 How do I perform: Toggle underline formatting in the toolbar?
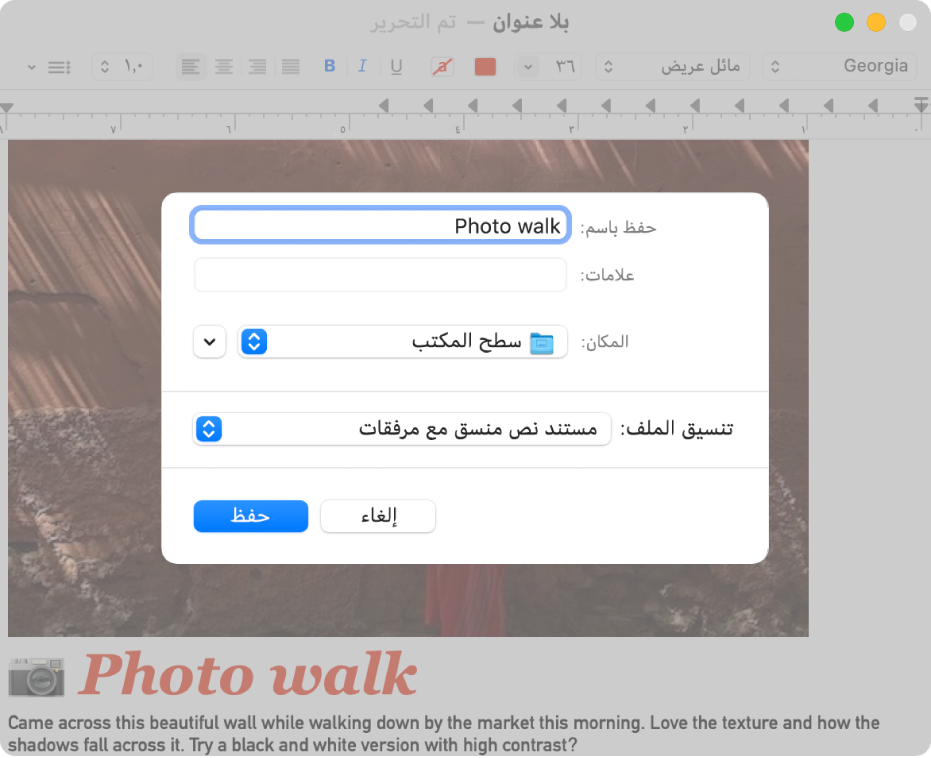[396, 67]
